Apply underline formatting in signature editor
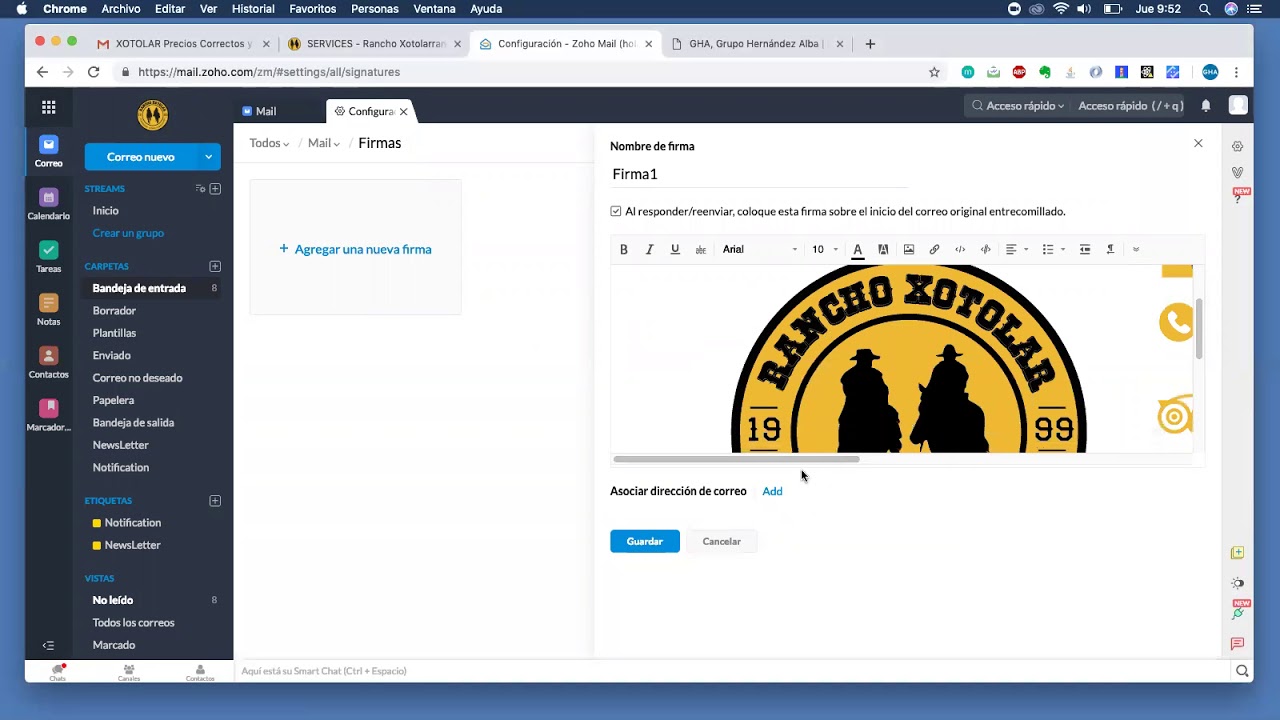The width and height of the screenshot is (1280, 720). click(x=675, y=249)
